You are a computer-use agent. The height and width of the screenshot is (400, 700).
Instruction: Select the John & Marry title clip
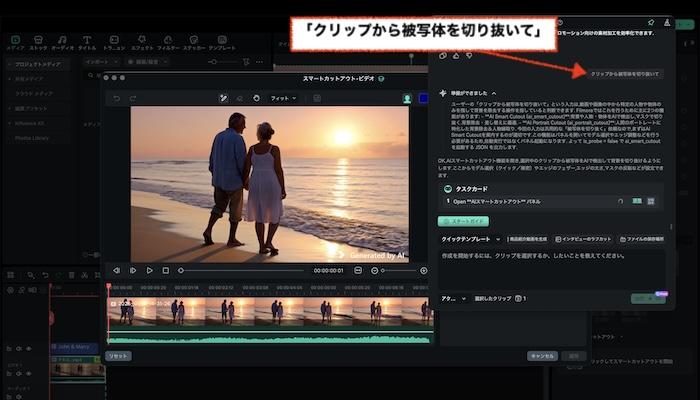[x=75, y=346]
